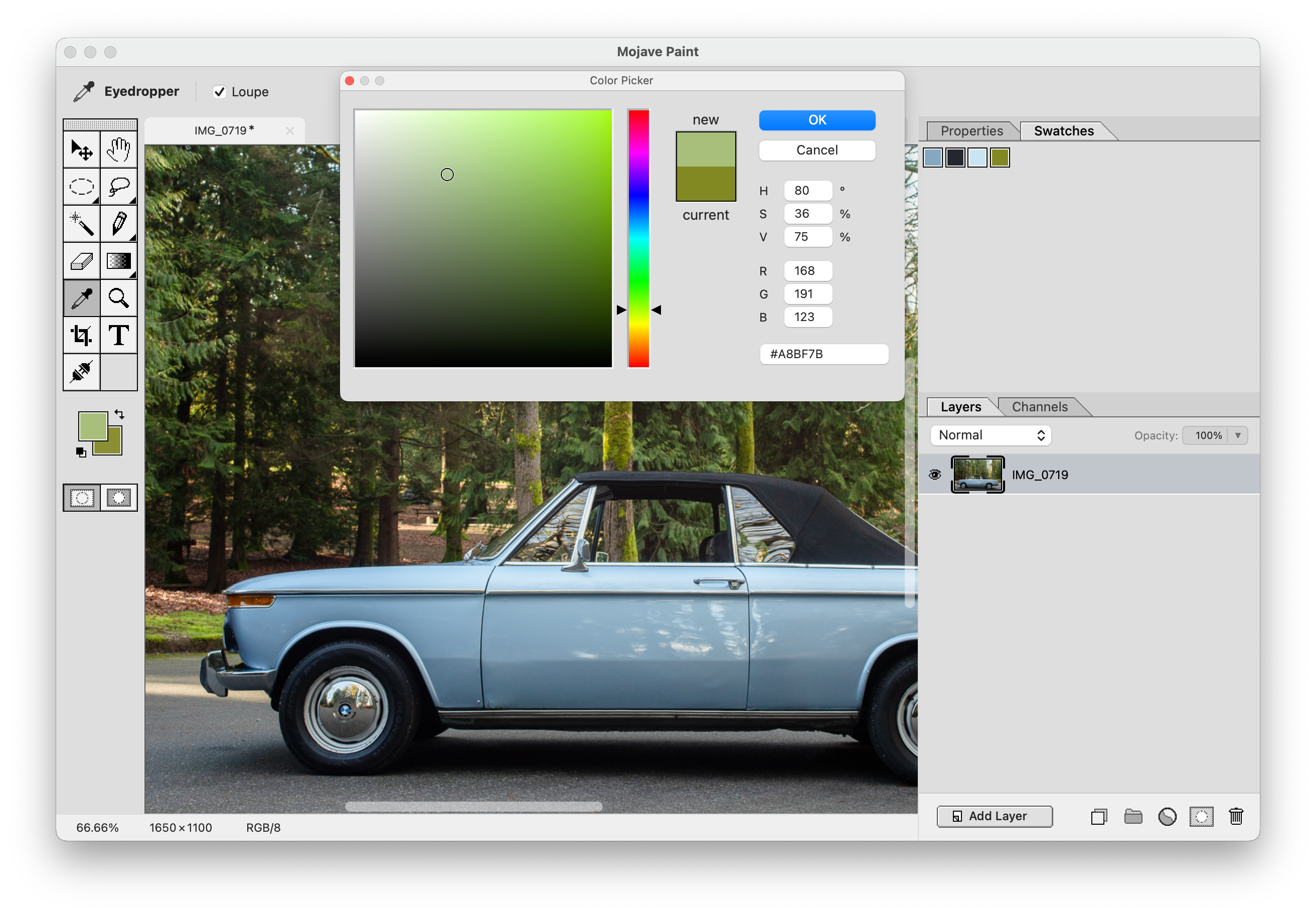Hide the IMG_0719 layer visibility eye
Screen dimensions: 1316x915
coord(935,475)
